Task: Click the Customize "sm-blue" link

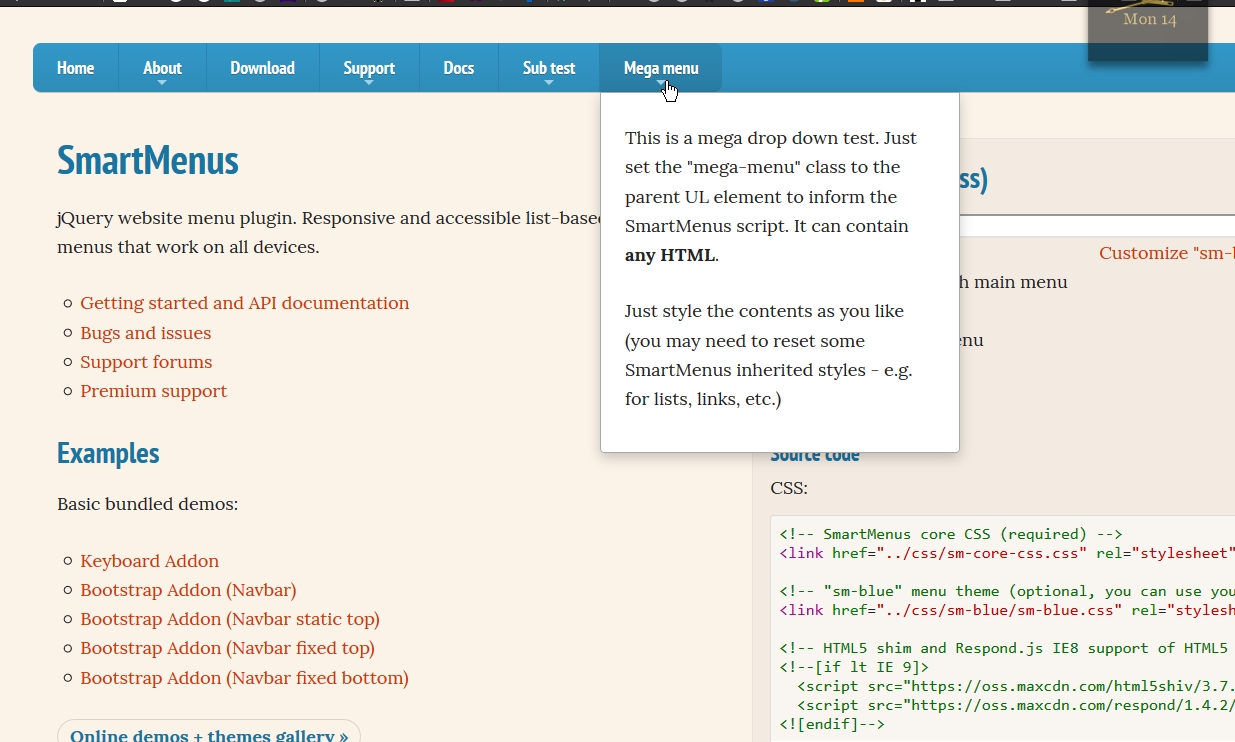Action: click(1166, 253)
